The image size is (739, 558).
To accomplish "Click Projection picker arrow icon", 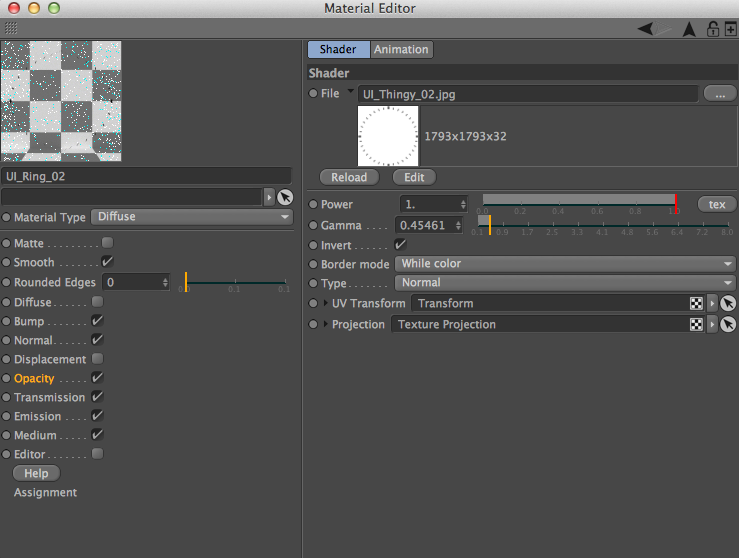I will tap(728, 324).
